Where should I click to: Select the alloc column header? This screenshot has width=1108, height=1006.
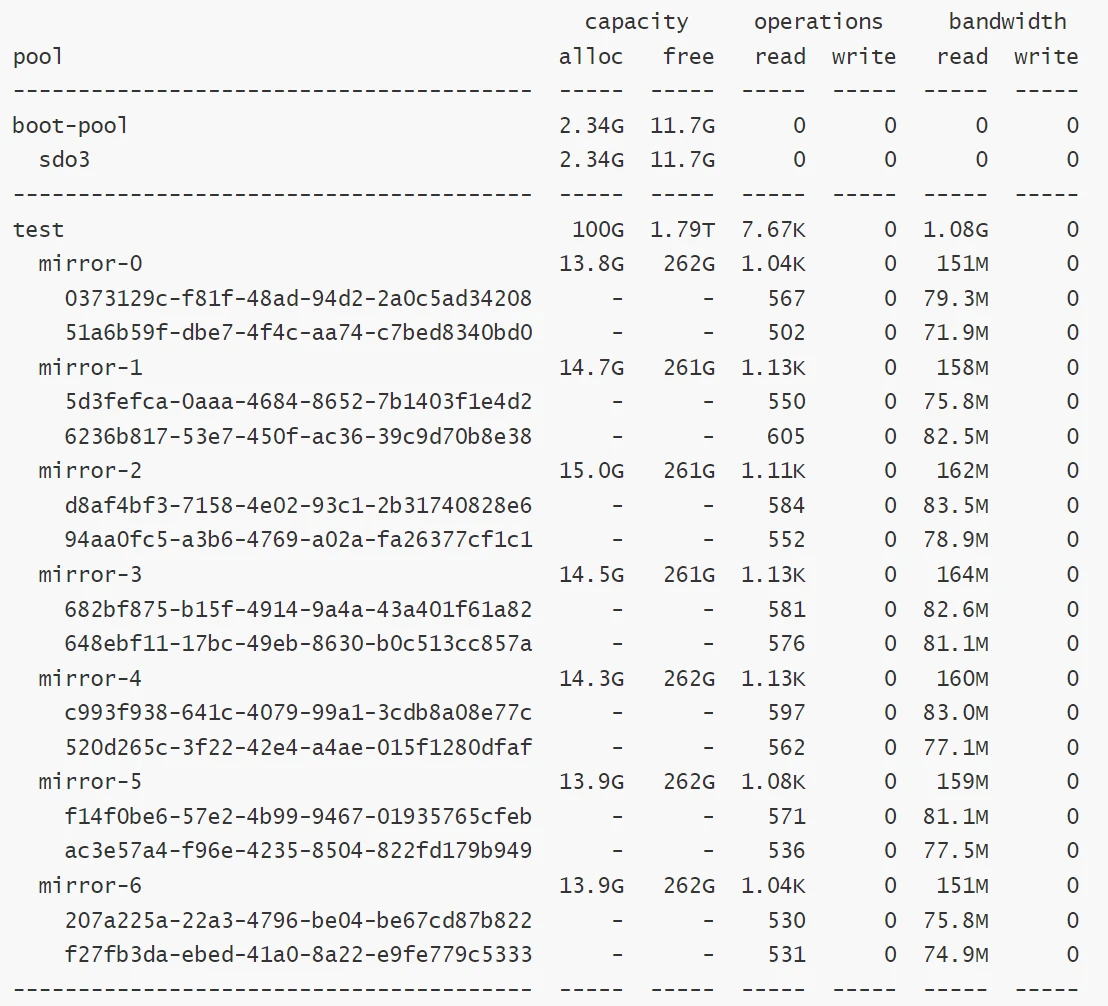591,57
